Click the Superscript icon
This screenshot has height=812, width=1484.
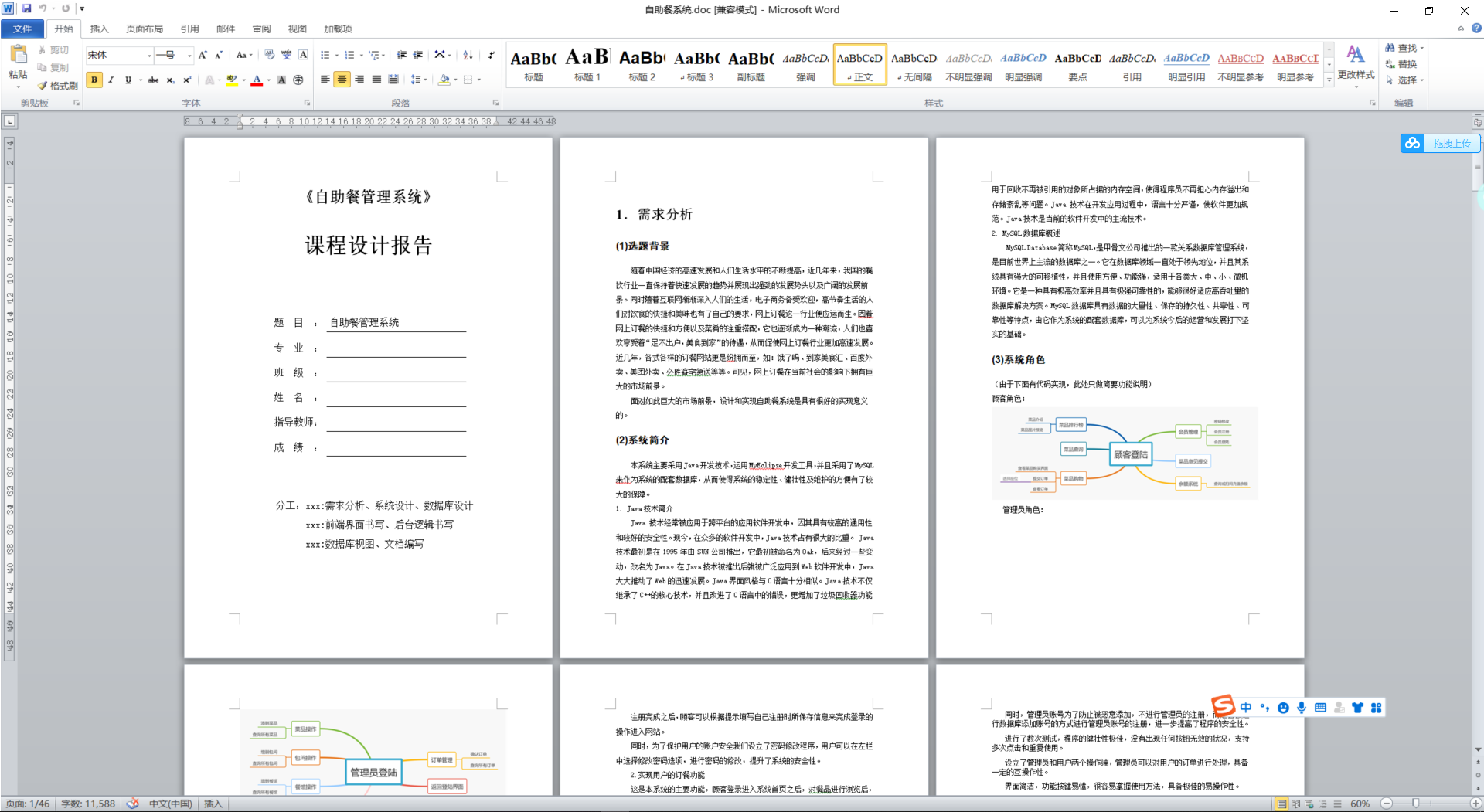pyautogui.click(x=186, y=80)
